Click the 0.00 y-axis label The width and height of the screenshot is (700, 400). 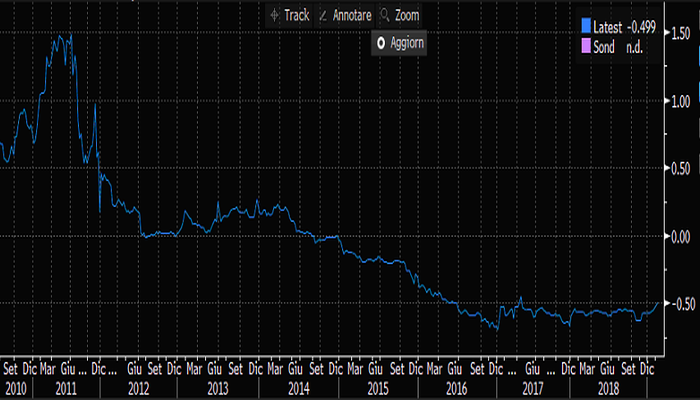682,236
